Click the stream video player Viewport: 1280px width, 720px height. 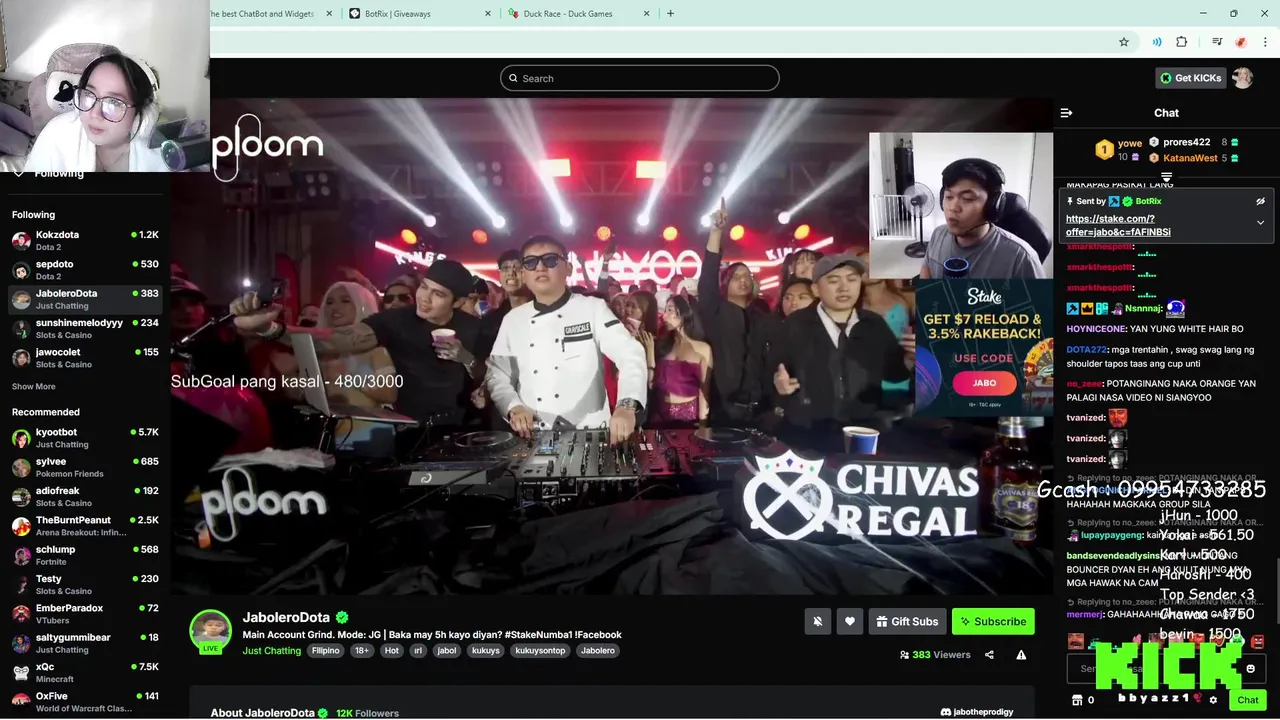tap(611, 346)
